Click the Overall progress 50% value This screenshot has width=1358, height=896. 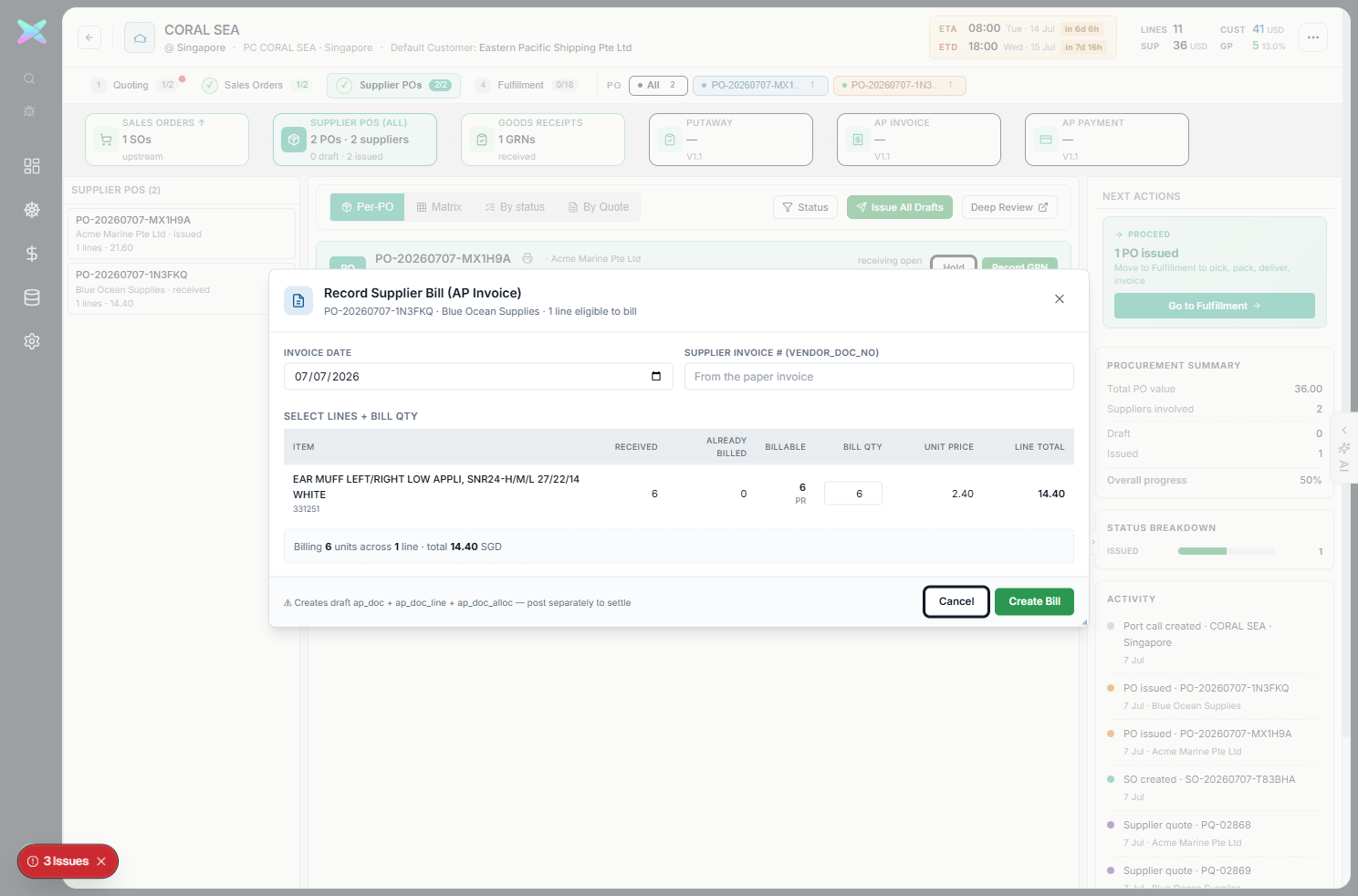click(1311, 480)
